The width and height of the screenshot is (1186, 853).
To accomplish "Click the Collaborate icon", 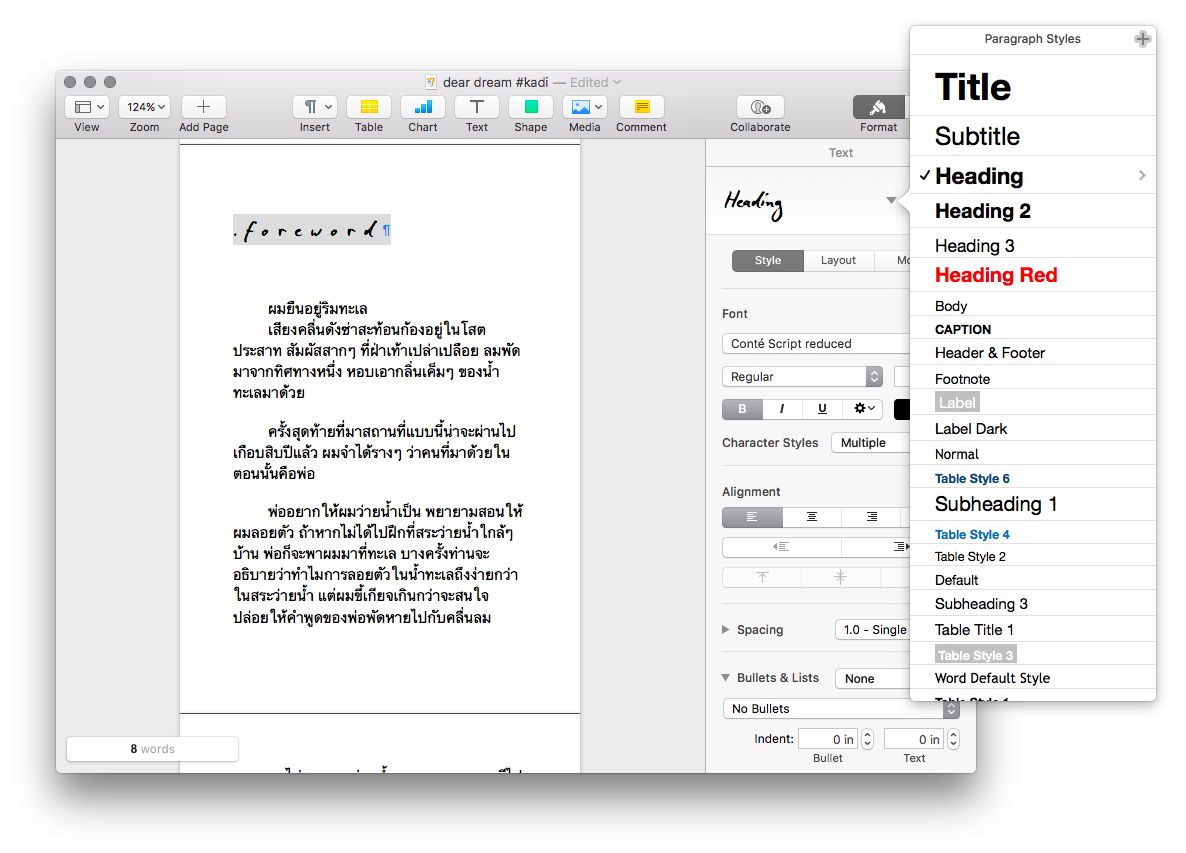I will pyautogui.click(x=760, y=107).
